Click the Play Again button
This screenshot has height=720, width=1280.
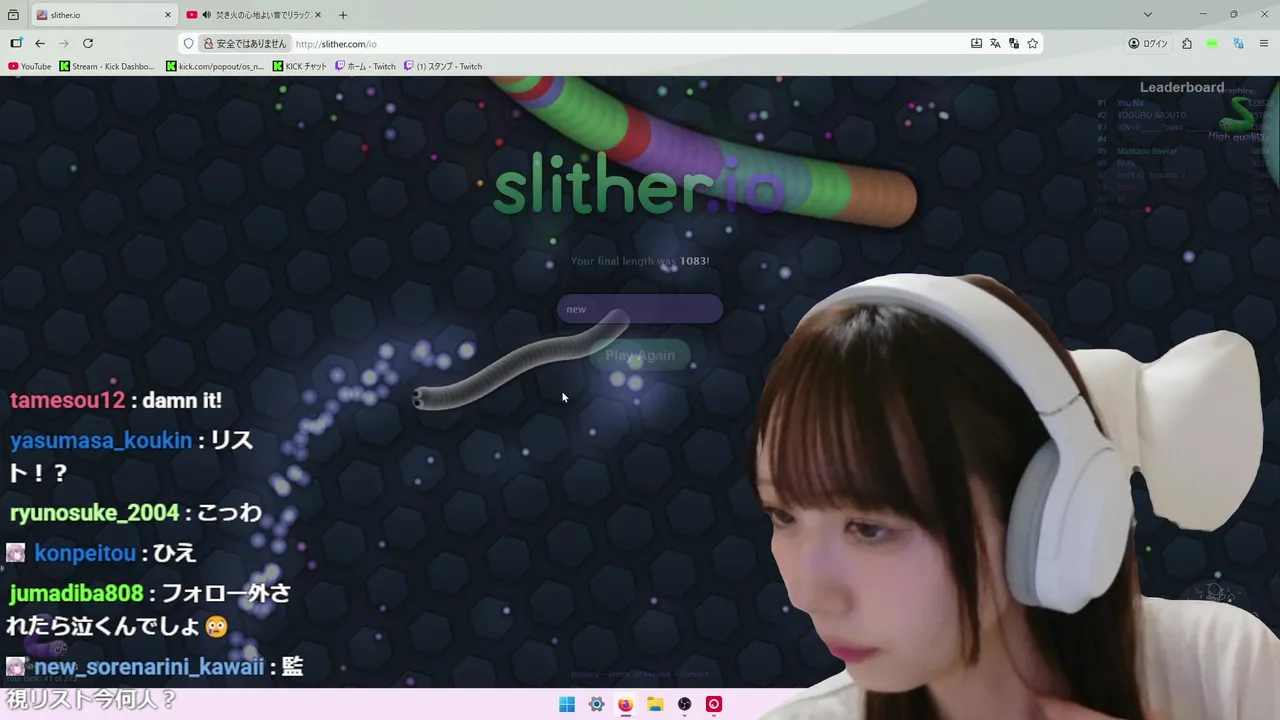pos(640,355)
